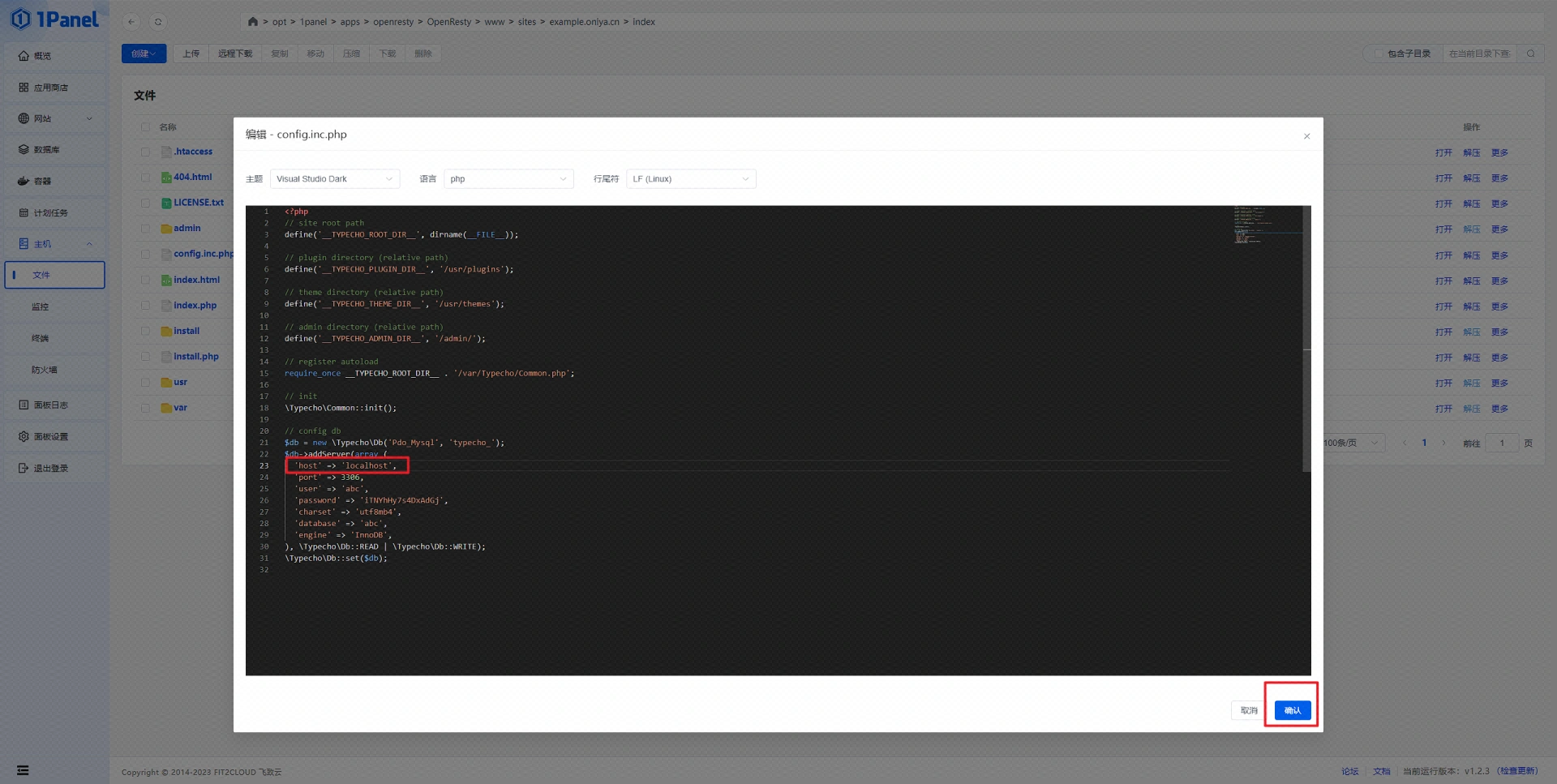Click 打开 link for the index.php row
The width and height of the screenshot is (1557, 784).
1443,306
